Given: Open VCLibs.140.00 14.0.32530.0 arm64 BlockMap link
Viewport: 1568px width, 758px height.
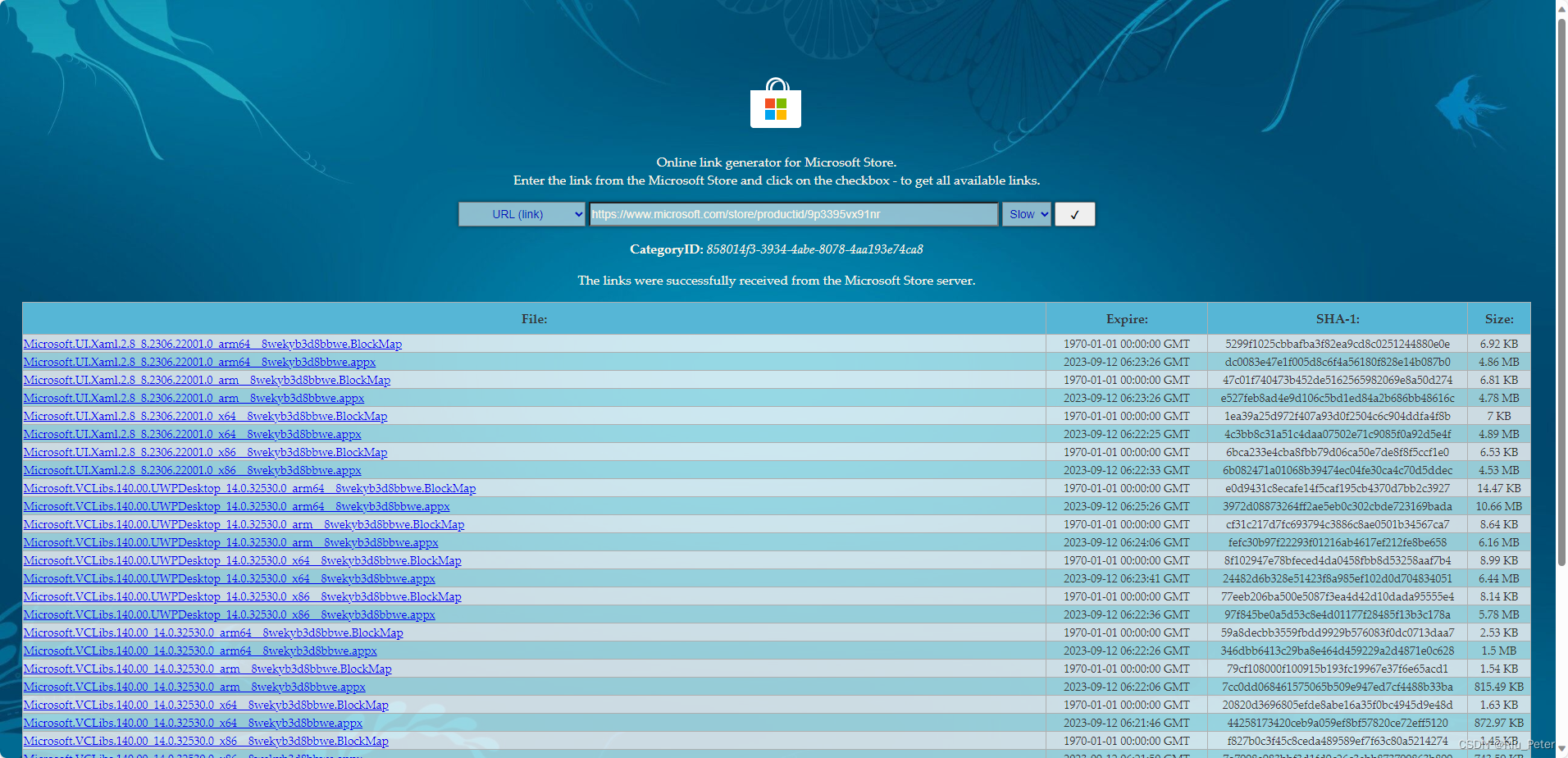Looking at the screenshot, I should (x=213, y=632).
